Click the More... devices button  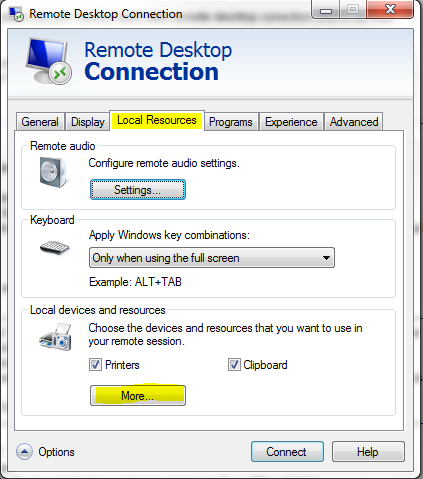pyautogui.click(x=138, y=396)
